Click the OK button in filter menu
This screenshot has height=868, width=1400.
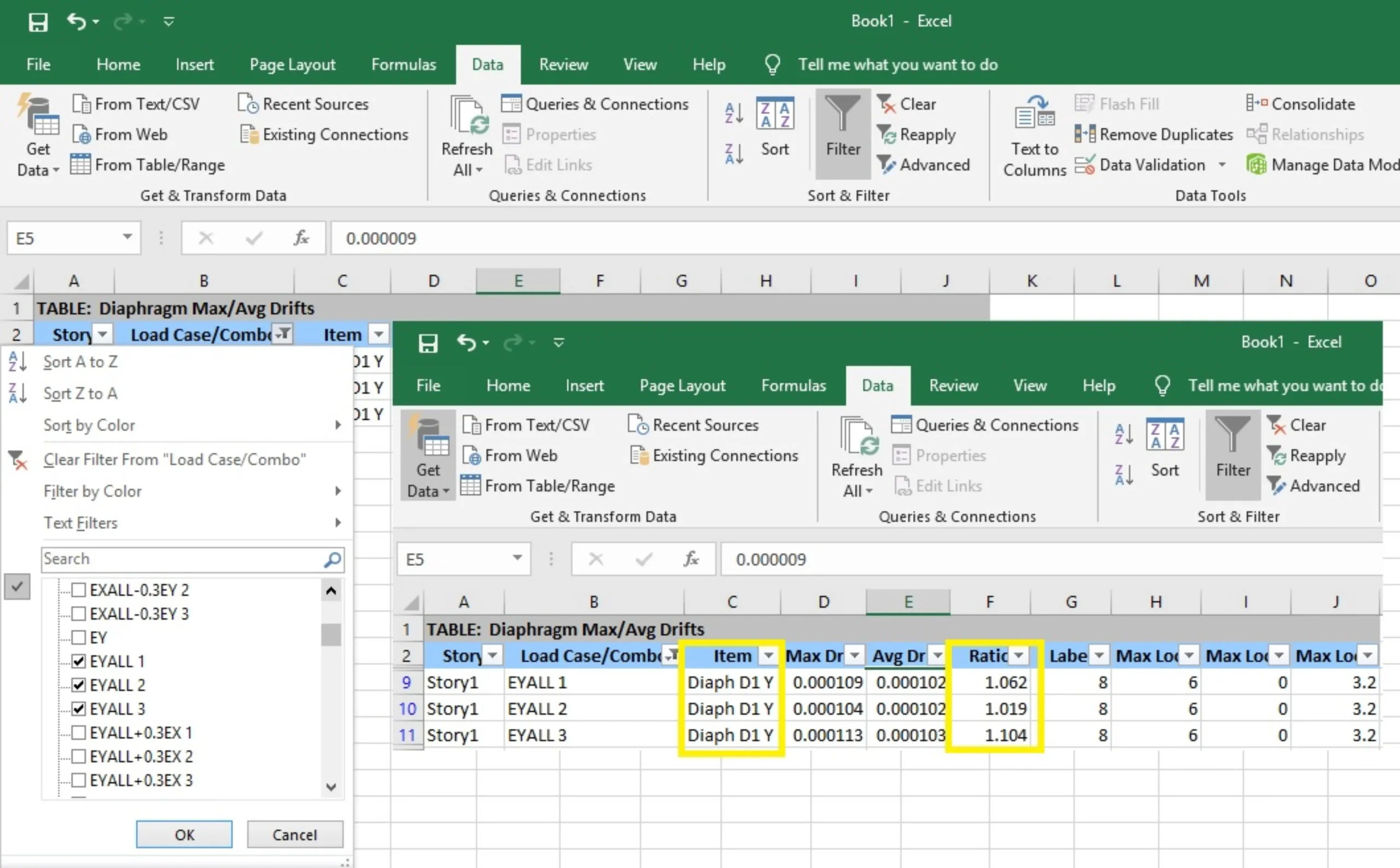click(x=184, y=834)
